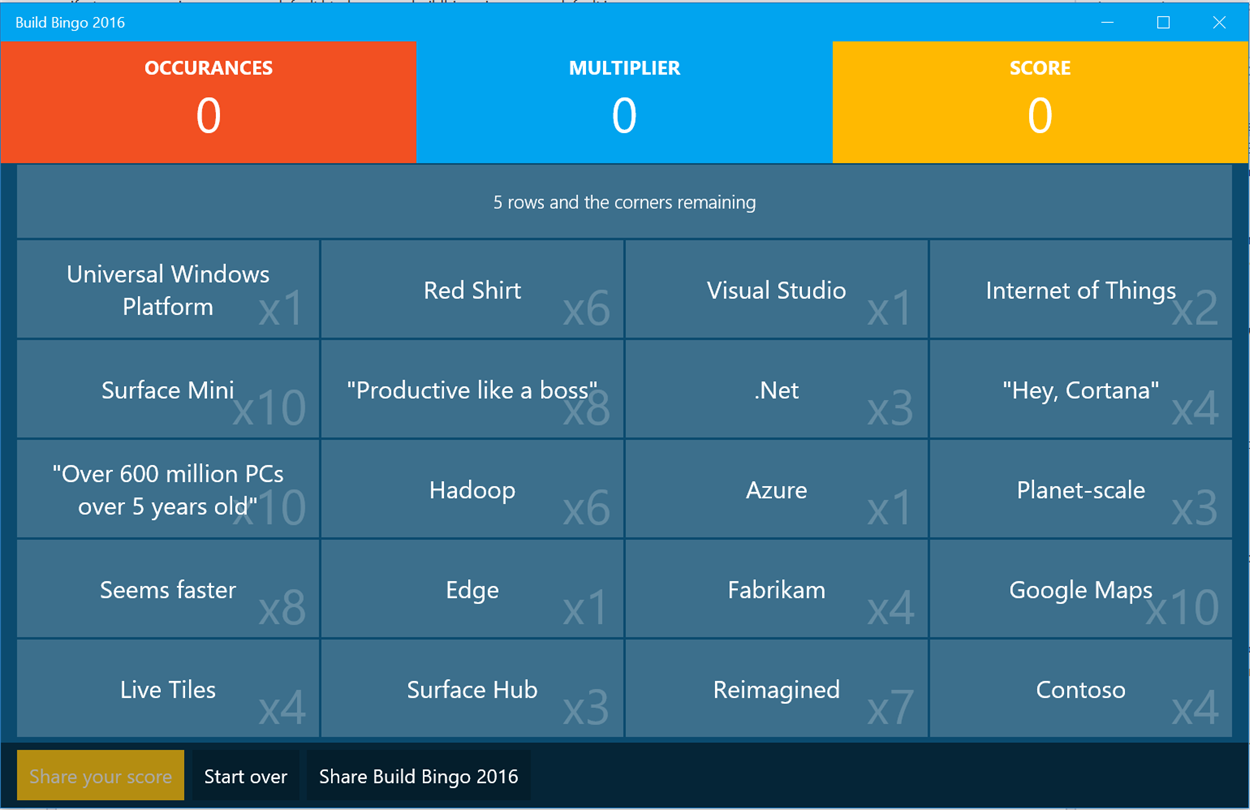The height and width of the screenshot is (810, 1250).
Task: Mark Surface Mini as heard
Action: [x=168, y=390]
